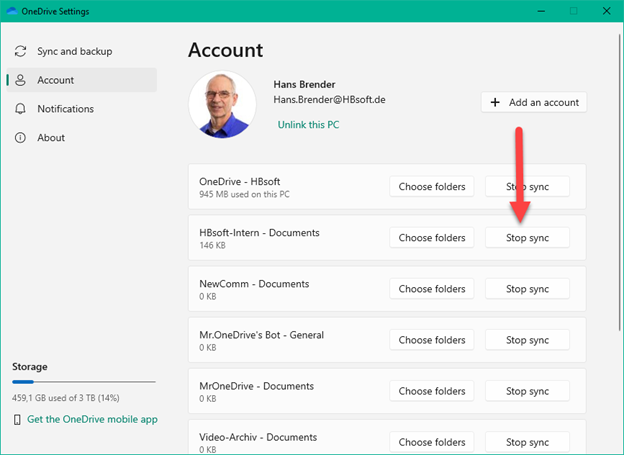Screen dimensions: 624x455
Task: Open the Sync and backup section
Action: [74, 51]
